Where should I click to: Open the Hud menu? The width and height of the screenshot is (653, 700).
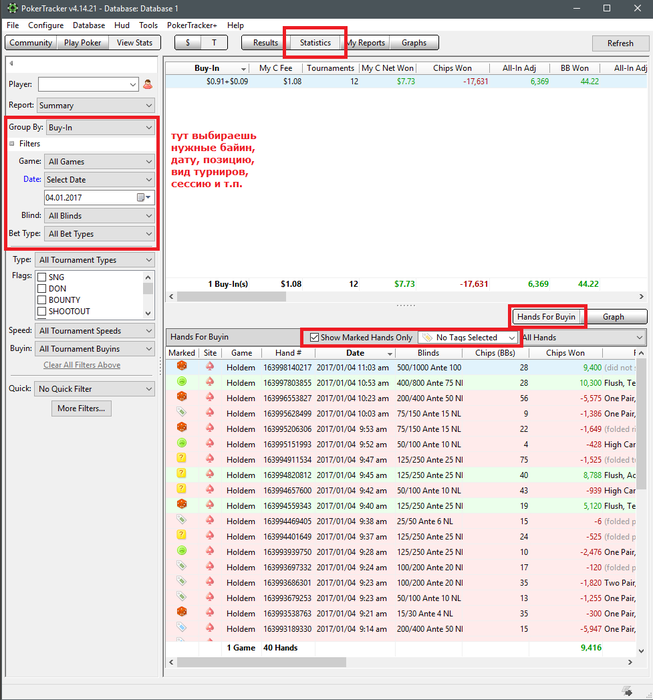(x=122, y=25)
